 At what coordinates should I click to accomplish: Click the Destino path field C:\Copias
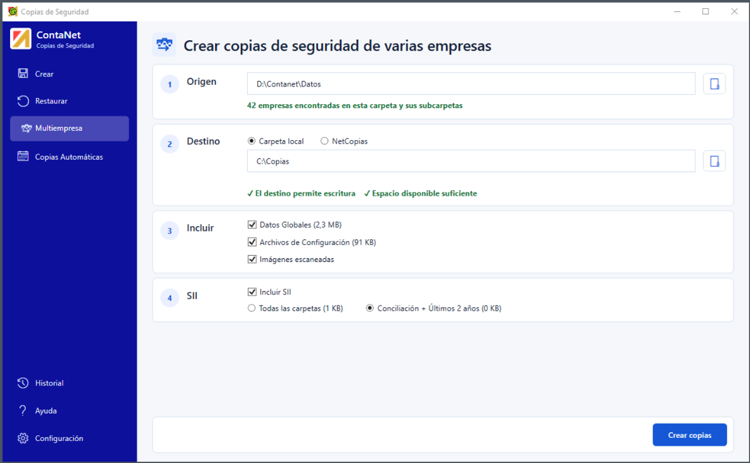coord(471,161)
